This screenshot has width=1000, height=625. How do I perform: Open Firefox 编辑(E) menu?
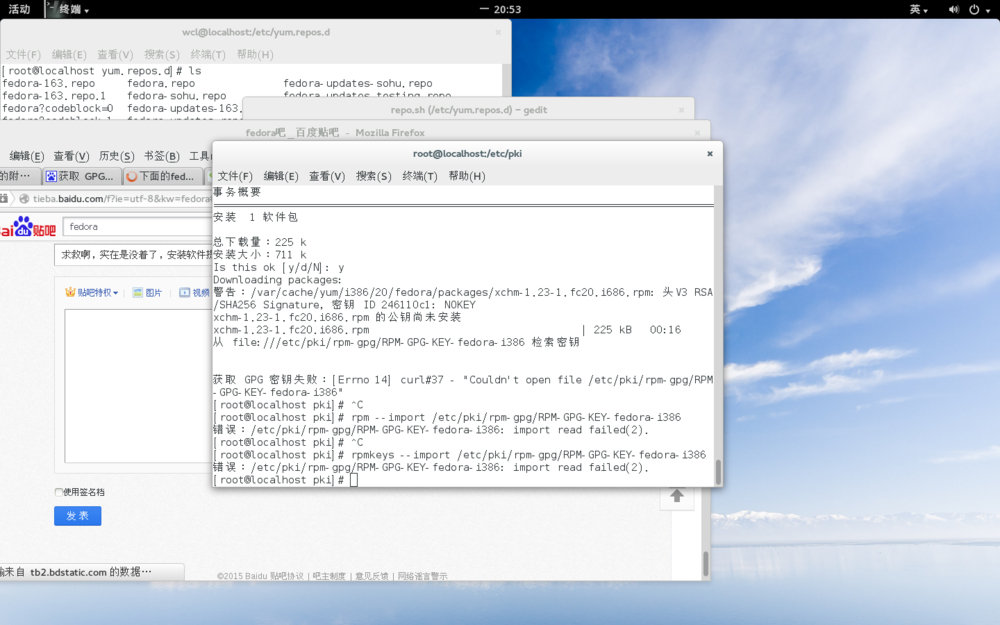[26, 156]
